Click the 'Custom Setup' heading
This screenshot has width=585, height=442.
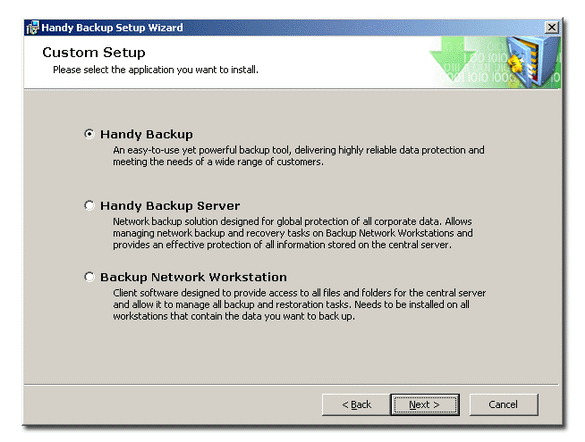[x=94, y=52]
